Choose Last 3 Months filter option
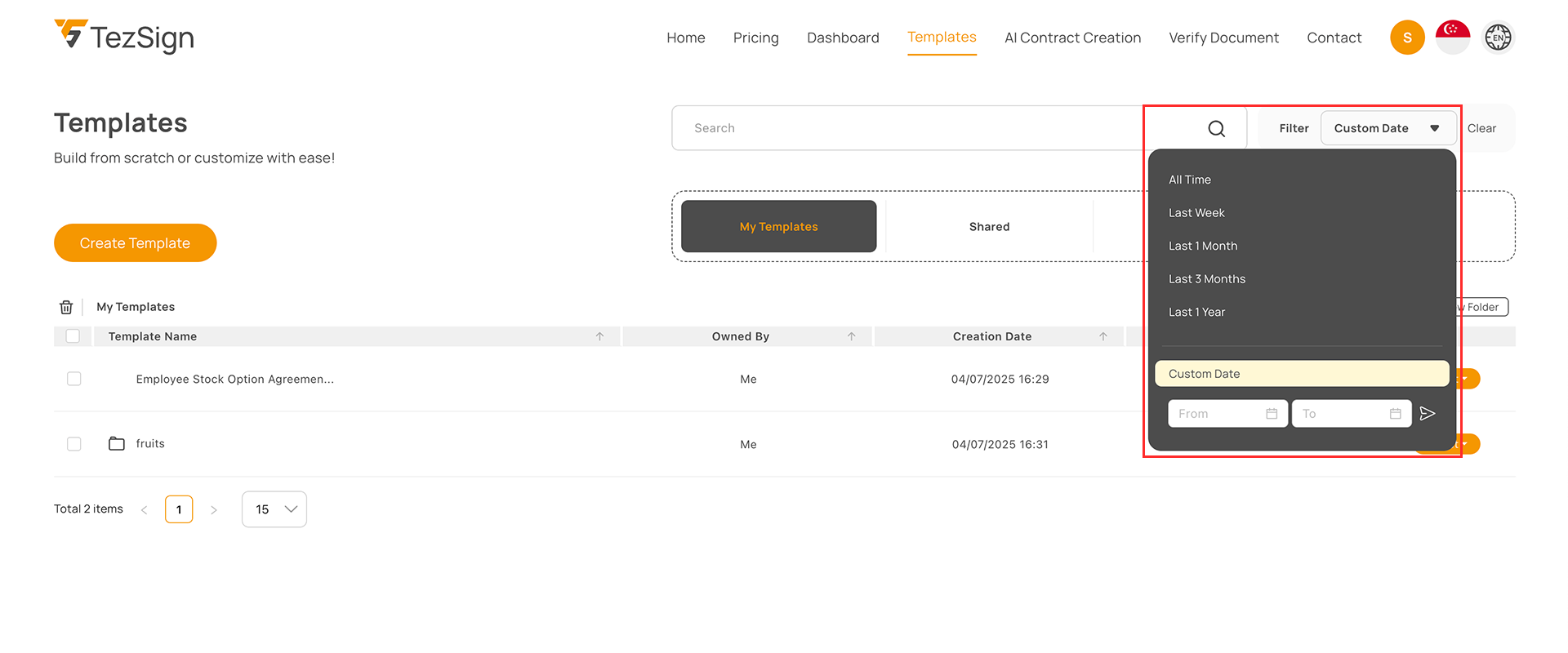The width and height of the screenshot is (1568, 653). point(1206,279)
